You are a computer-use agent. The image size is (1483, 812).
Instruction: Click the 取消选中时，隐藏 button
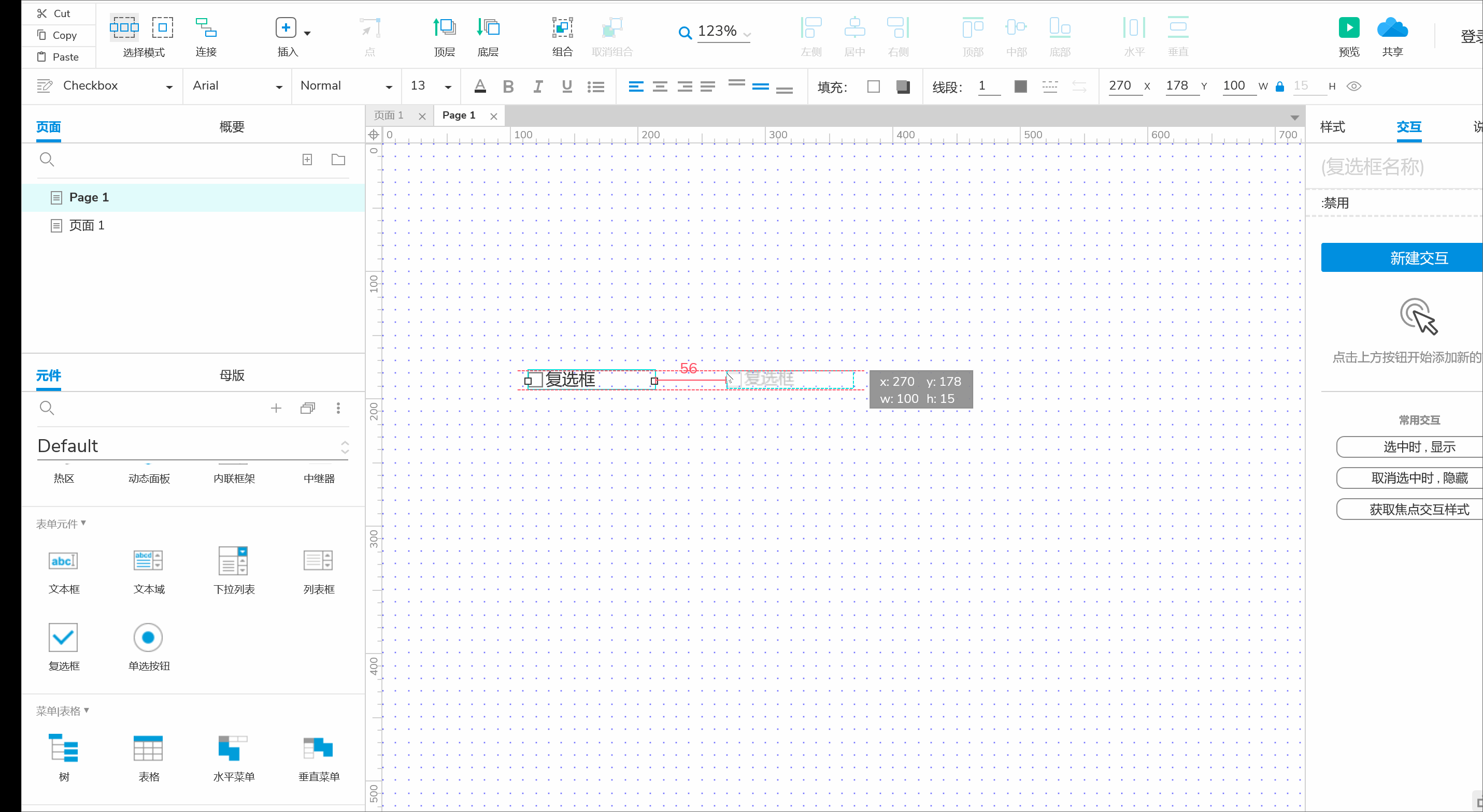pos(1419,477)
